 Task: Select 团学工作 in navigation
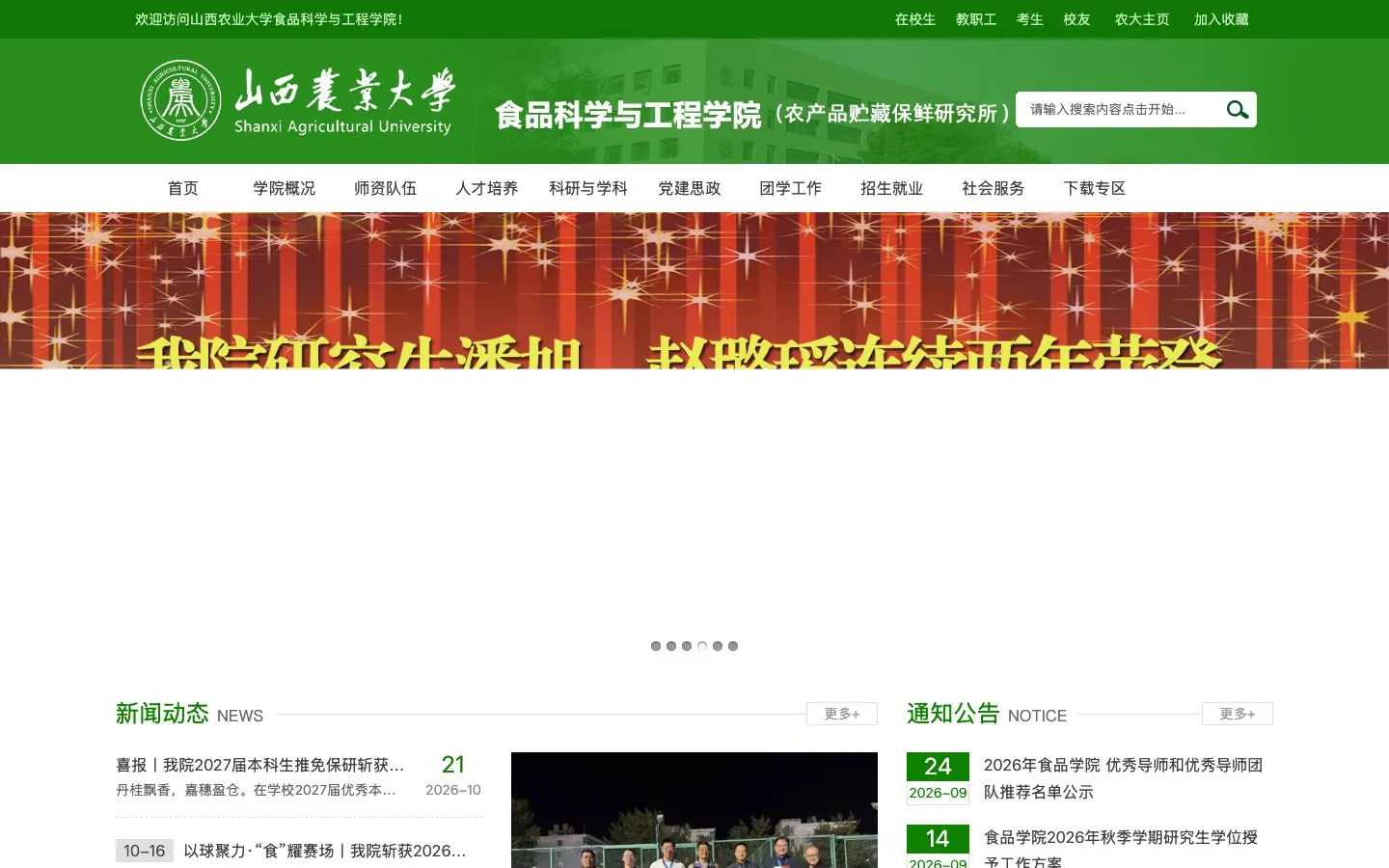[791, 188]
